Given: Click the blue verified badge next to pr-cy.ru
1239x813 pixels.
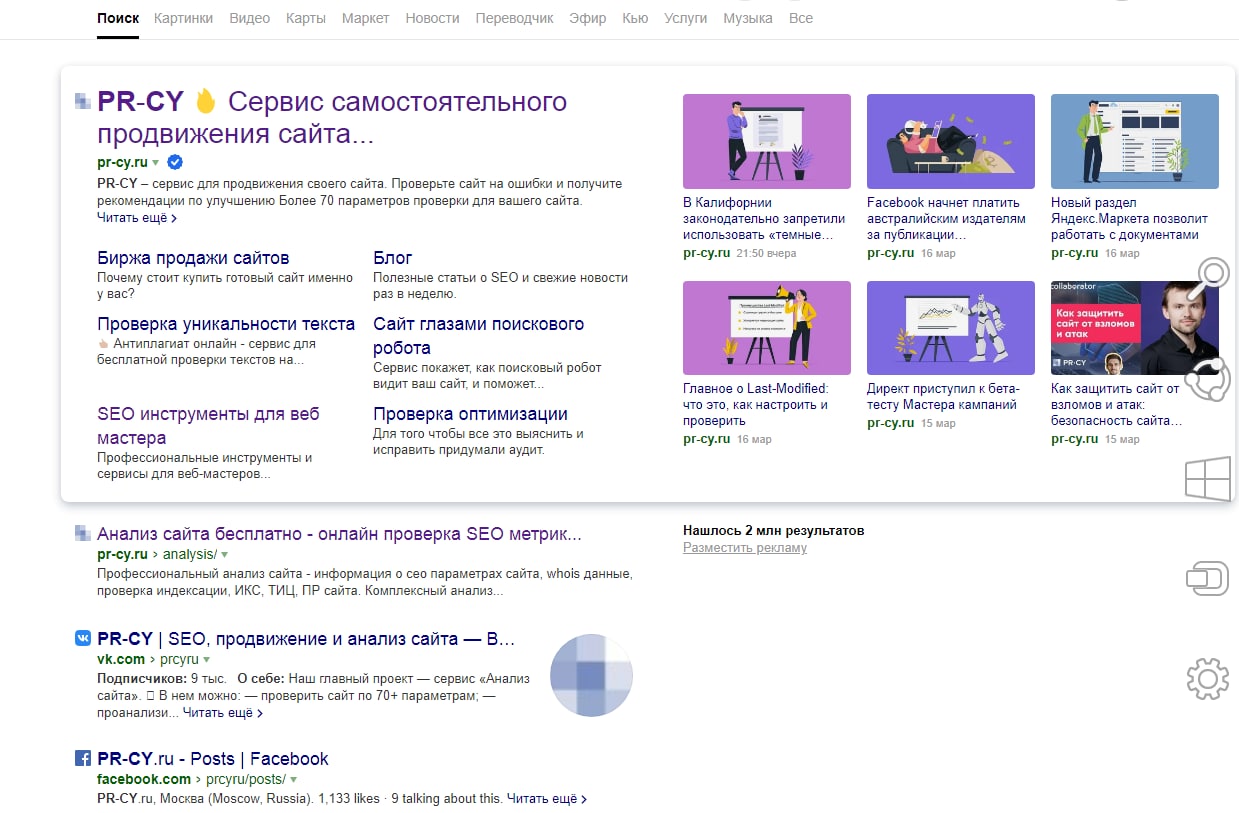Looking at the screenshot, I should (x=175, y=162).
